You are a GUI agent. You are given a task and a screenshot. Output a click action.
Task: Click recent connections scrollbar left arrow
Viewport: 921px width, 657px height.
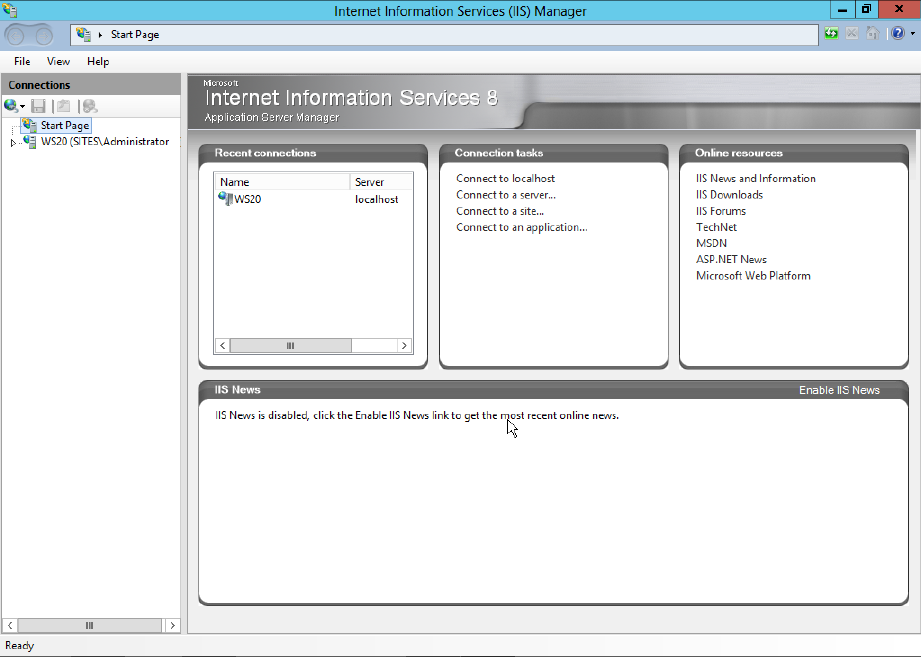point(223,346)
